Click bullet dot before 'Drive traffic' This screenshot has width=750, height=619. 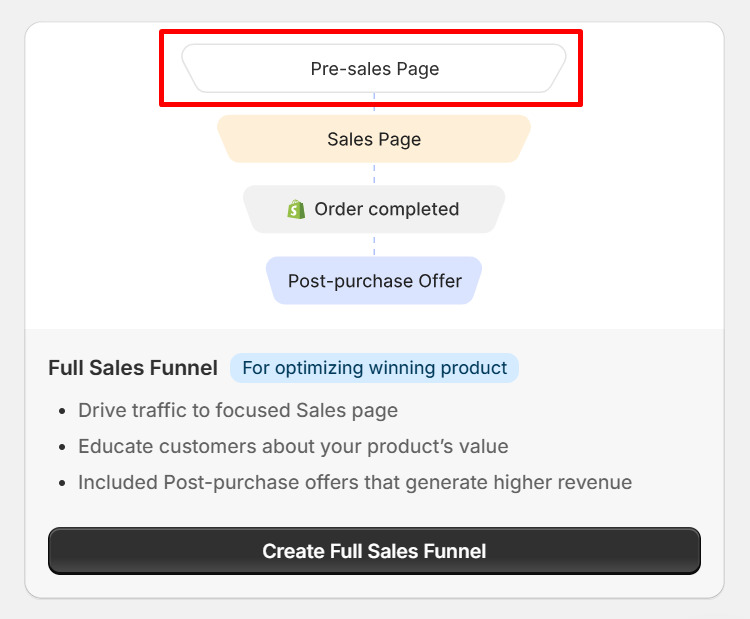pos(62,411)
